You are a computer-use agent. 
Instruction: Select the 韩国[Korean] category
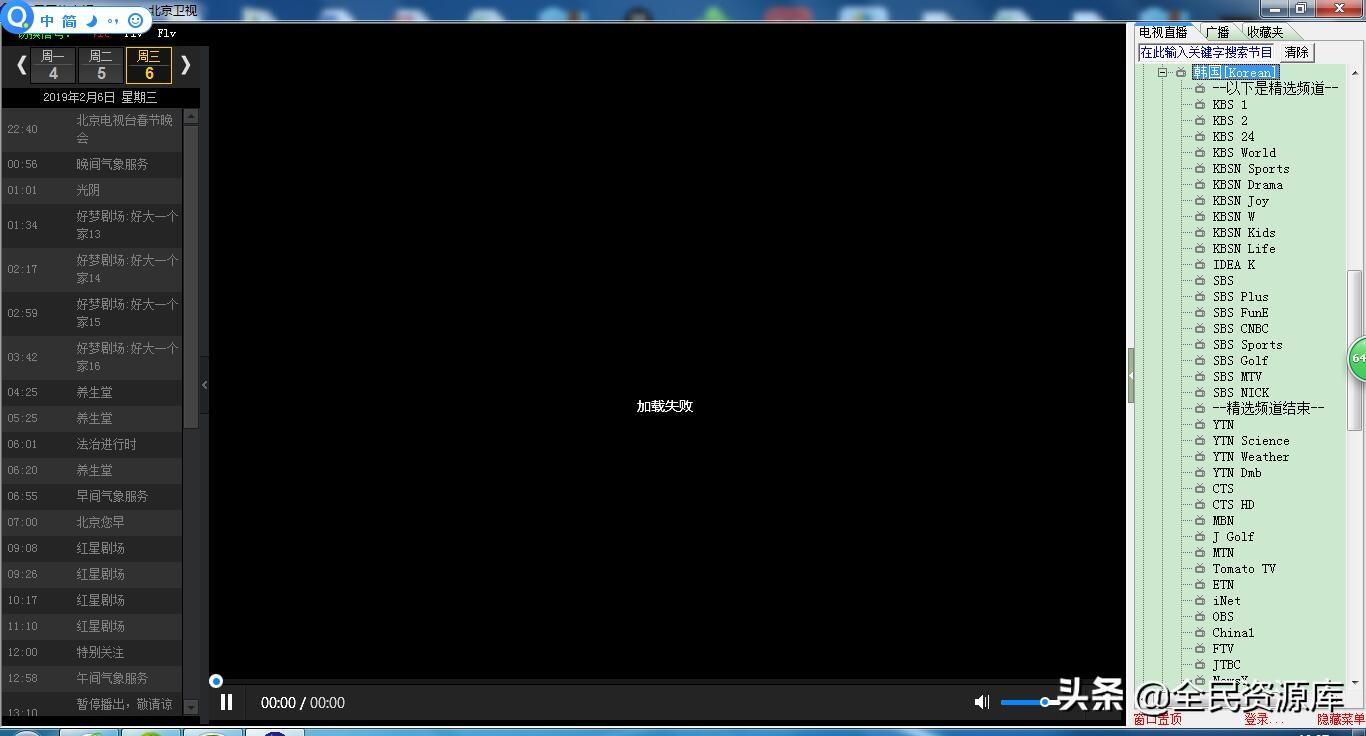[x=1236, y=73]
